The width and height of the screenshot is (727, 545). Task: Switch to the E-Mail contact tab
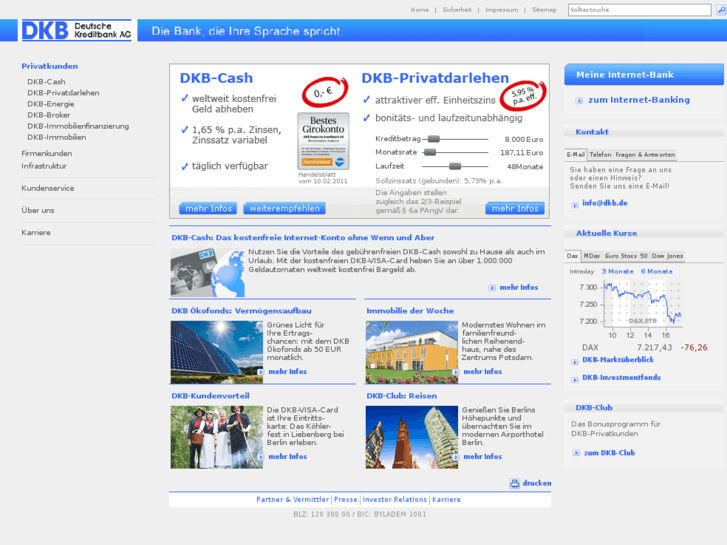[576, 155]
